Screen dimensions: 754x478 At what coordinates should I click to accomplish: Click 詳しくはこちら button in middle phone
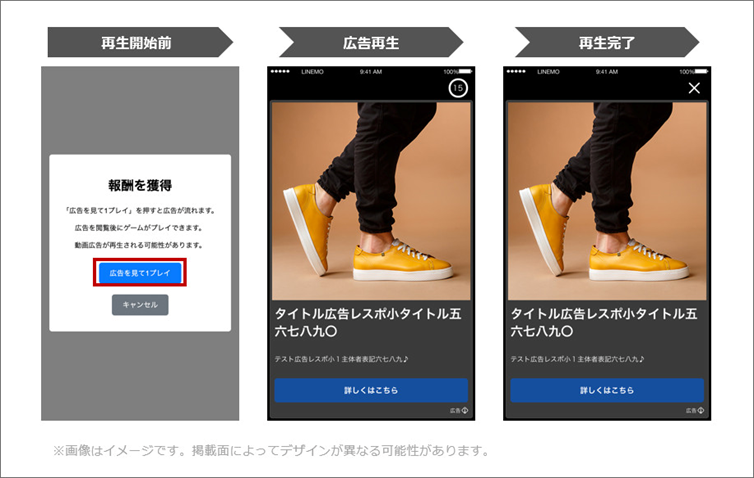coord(371,390)
